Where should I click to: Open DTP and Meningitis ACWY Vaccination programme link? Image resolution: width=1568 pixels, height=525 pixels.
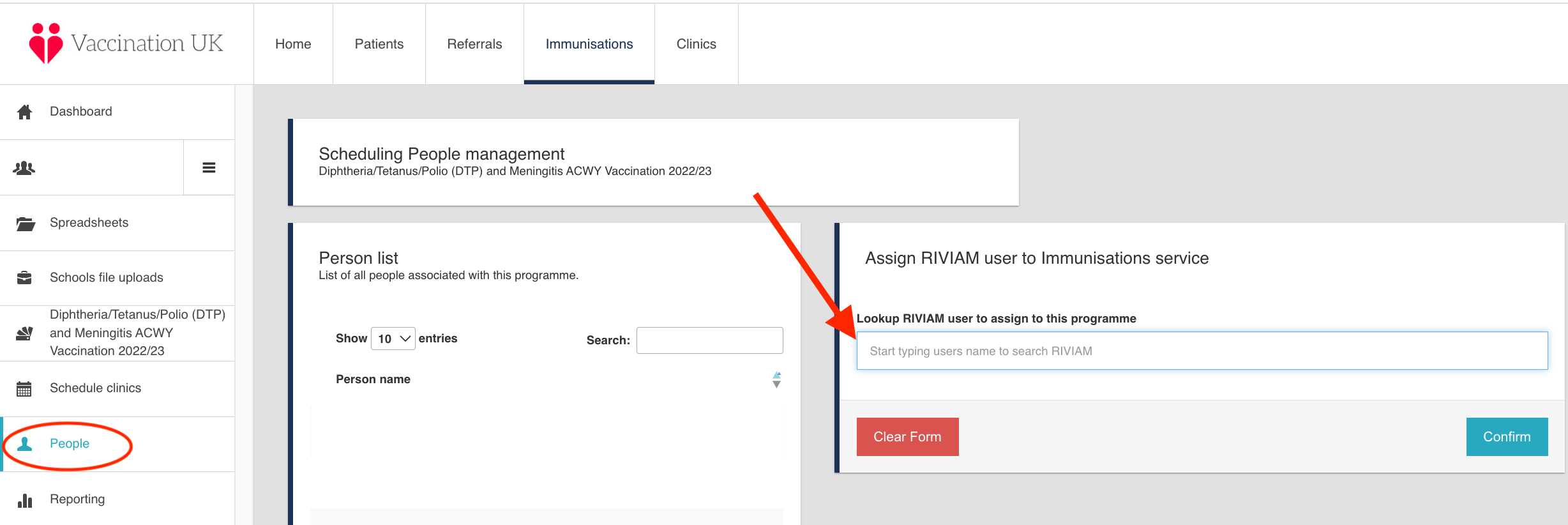(137, 333)
